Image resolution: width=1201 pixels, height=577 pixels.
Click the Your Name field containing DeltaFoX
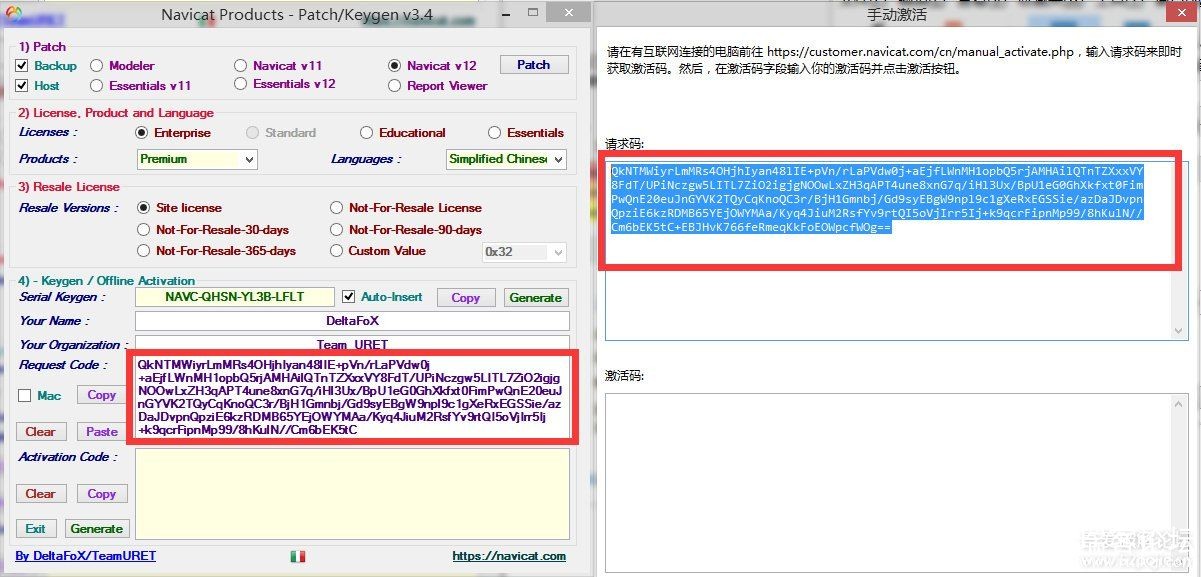point(352,321)
